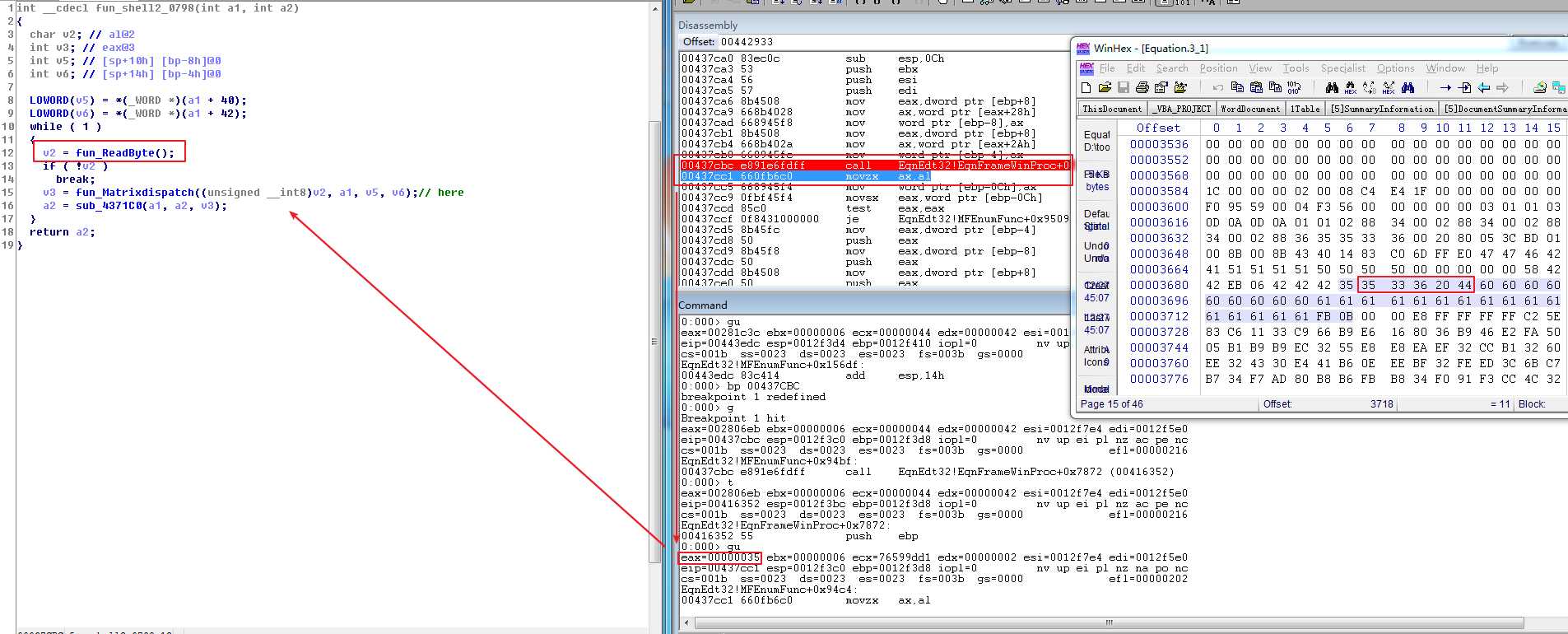
Task: Switch to the WordDocument tab
Action: coord(1250,109)
